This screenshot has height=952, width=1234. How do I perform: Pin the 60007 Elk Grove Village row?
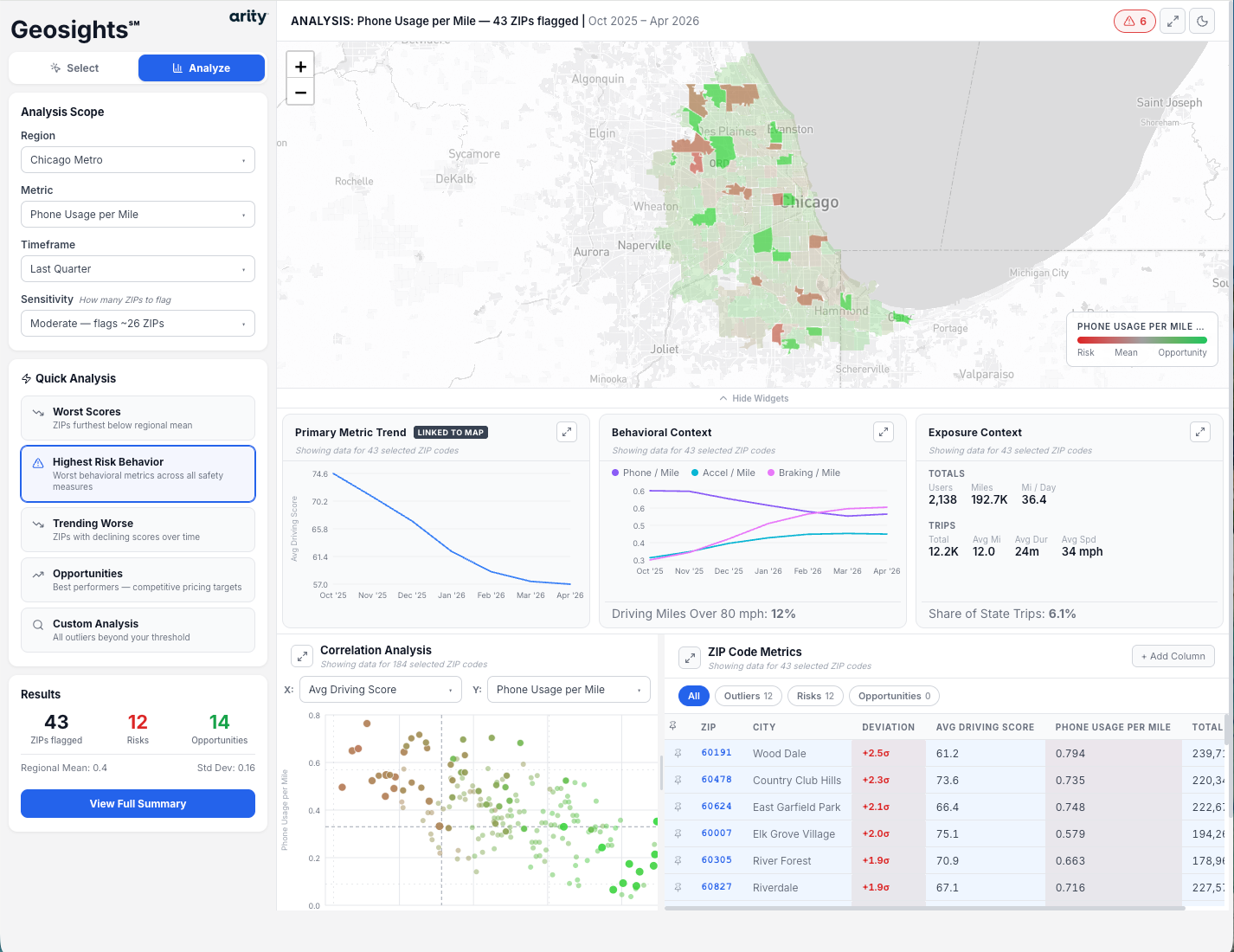click(678, 833)
